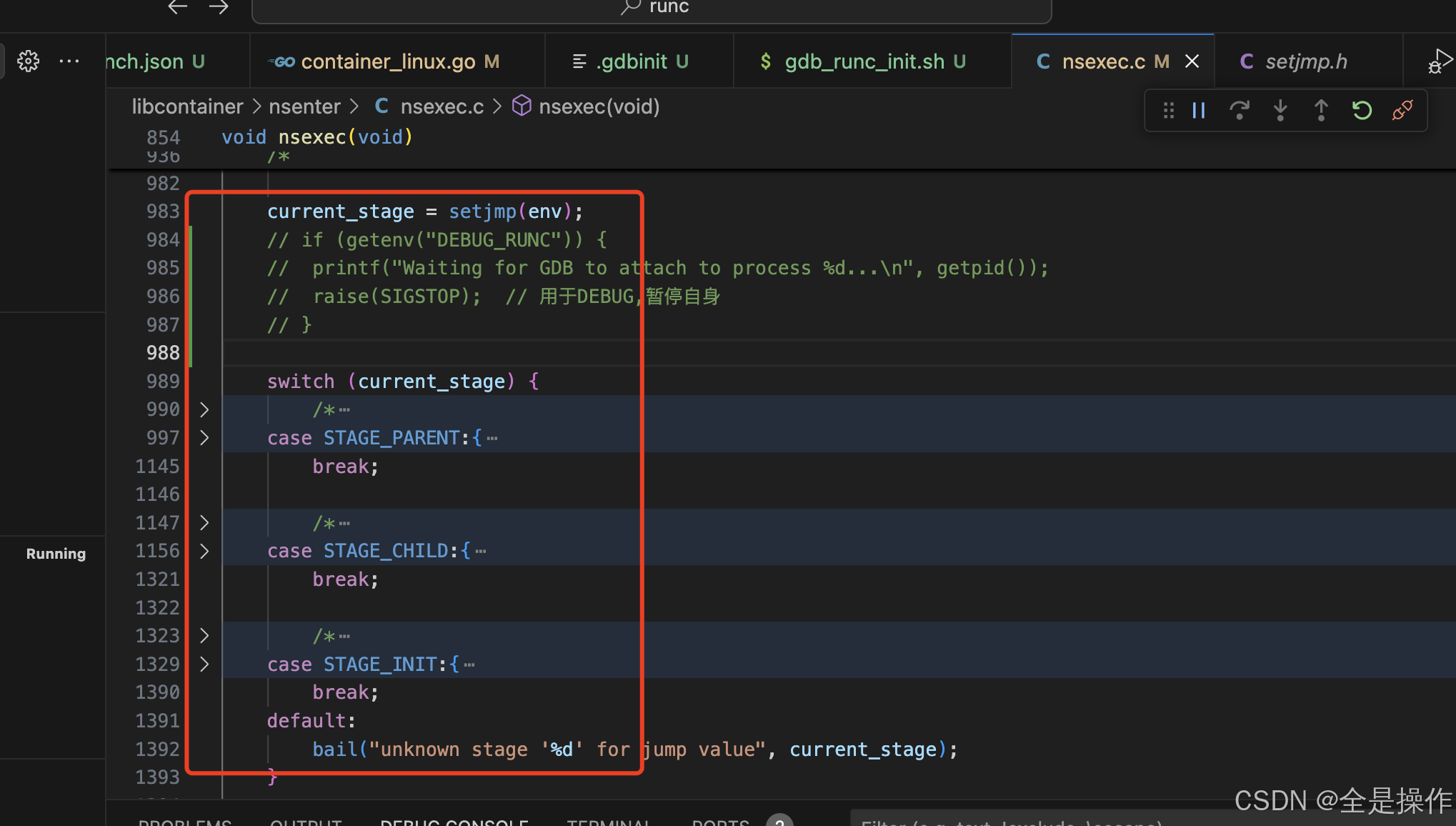
Task: Expand folded STAGE_INIT case block
Action: tap(204, 665)
